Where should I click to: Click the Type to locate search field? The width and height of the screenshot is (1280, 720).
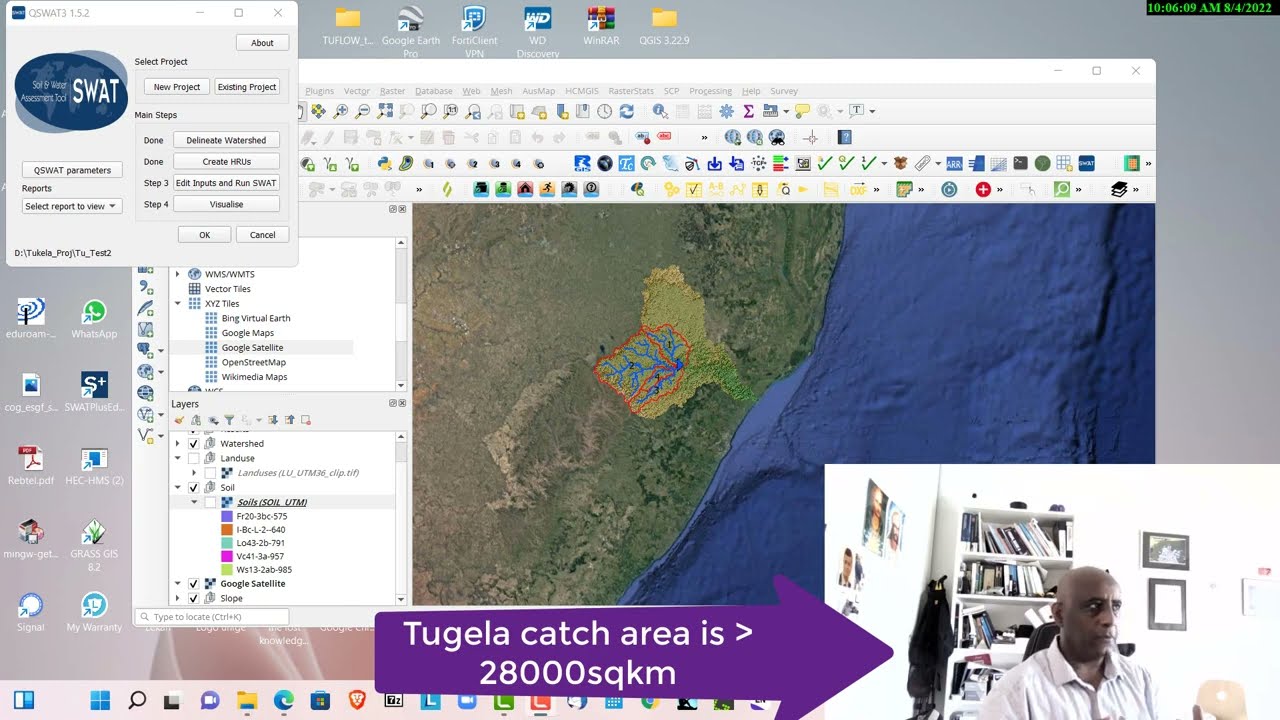point(213,617)
